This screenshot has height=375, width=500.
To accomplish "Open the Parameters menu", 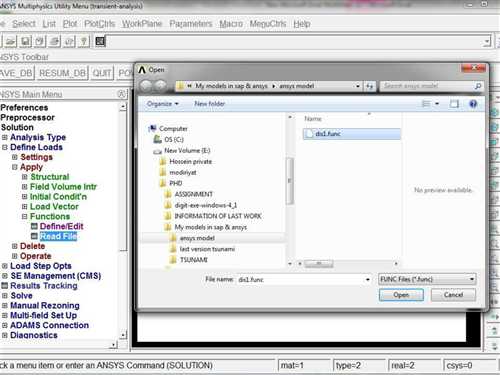I will point(191,24).
